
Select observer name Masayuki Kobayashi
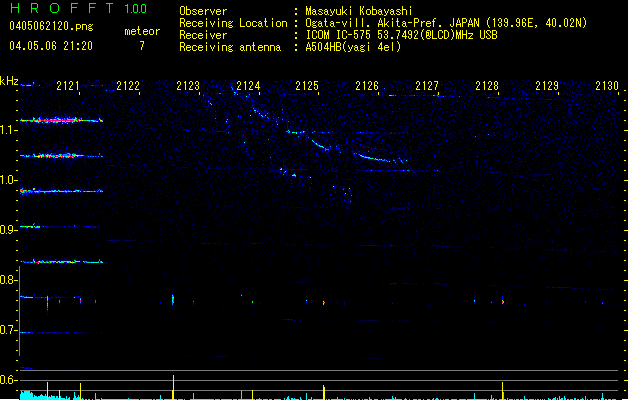click(359, 11)
